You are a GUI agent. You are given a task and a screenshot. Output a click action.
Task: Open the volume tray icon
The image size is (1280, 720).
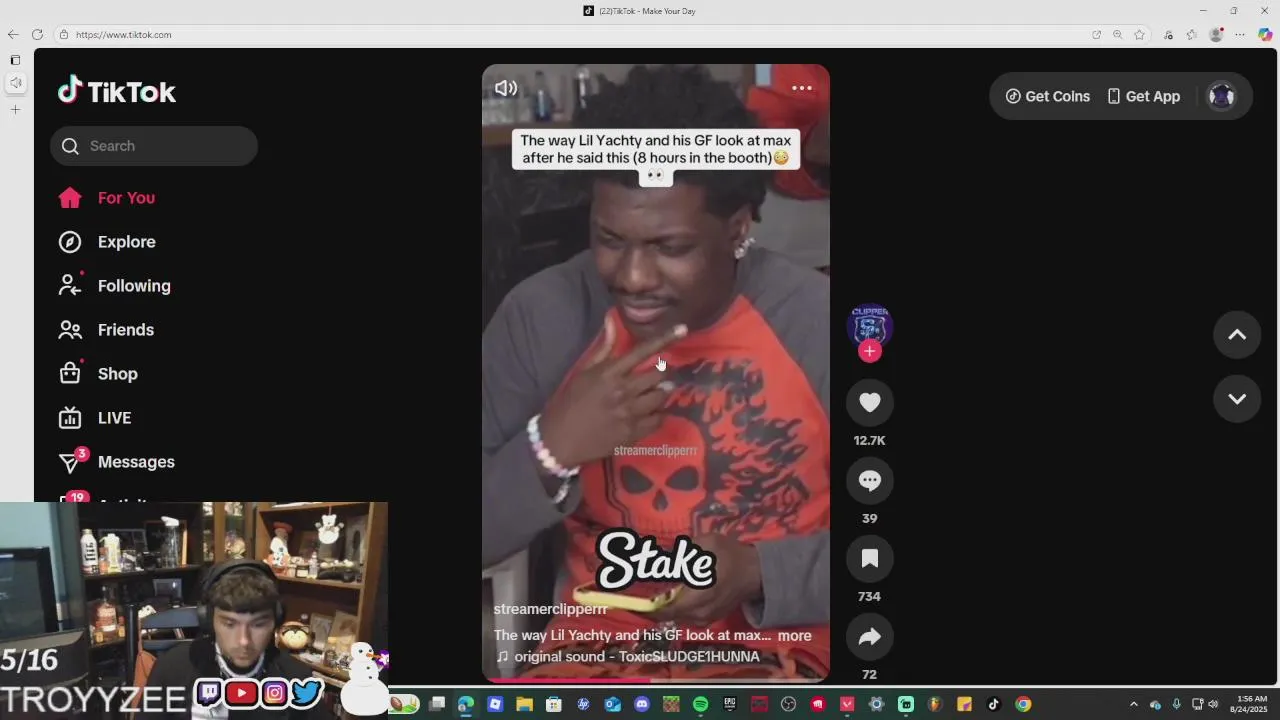click(1213, 705)
